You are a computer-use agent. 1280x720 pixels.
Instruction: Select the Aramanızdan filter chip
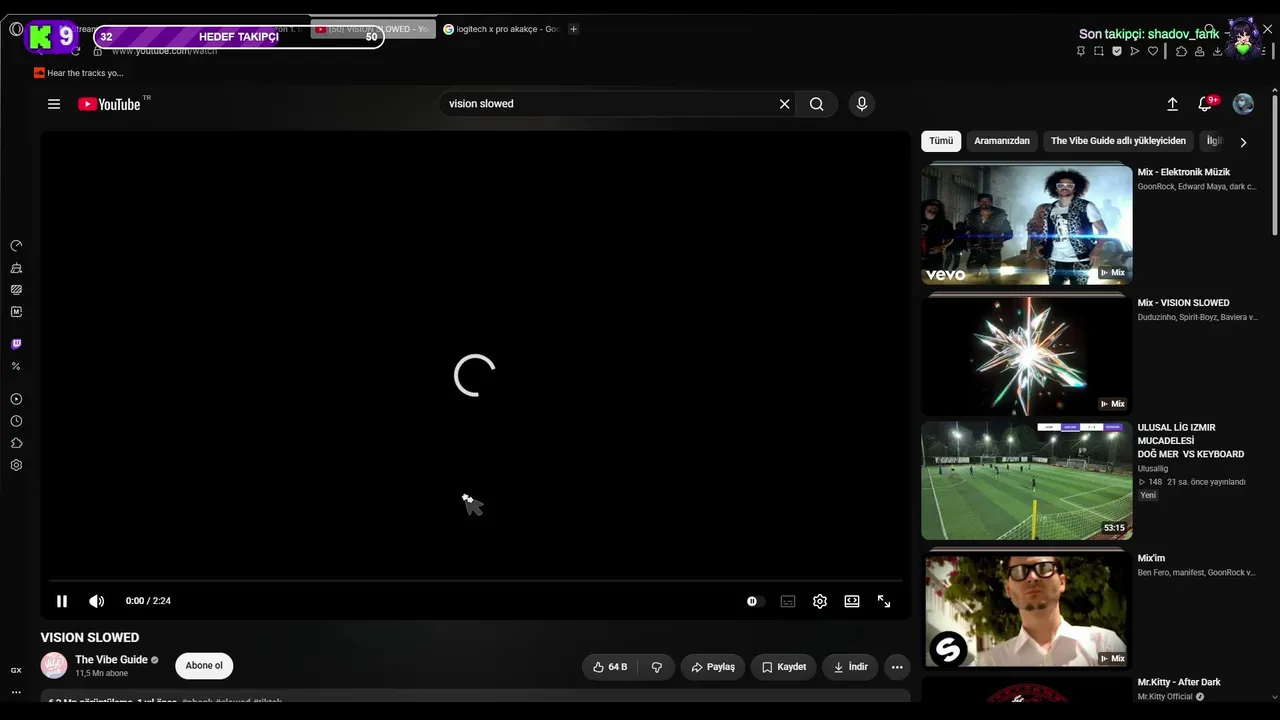(1002, 141)
